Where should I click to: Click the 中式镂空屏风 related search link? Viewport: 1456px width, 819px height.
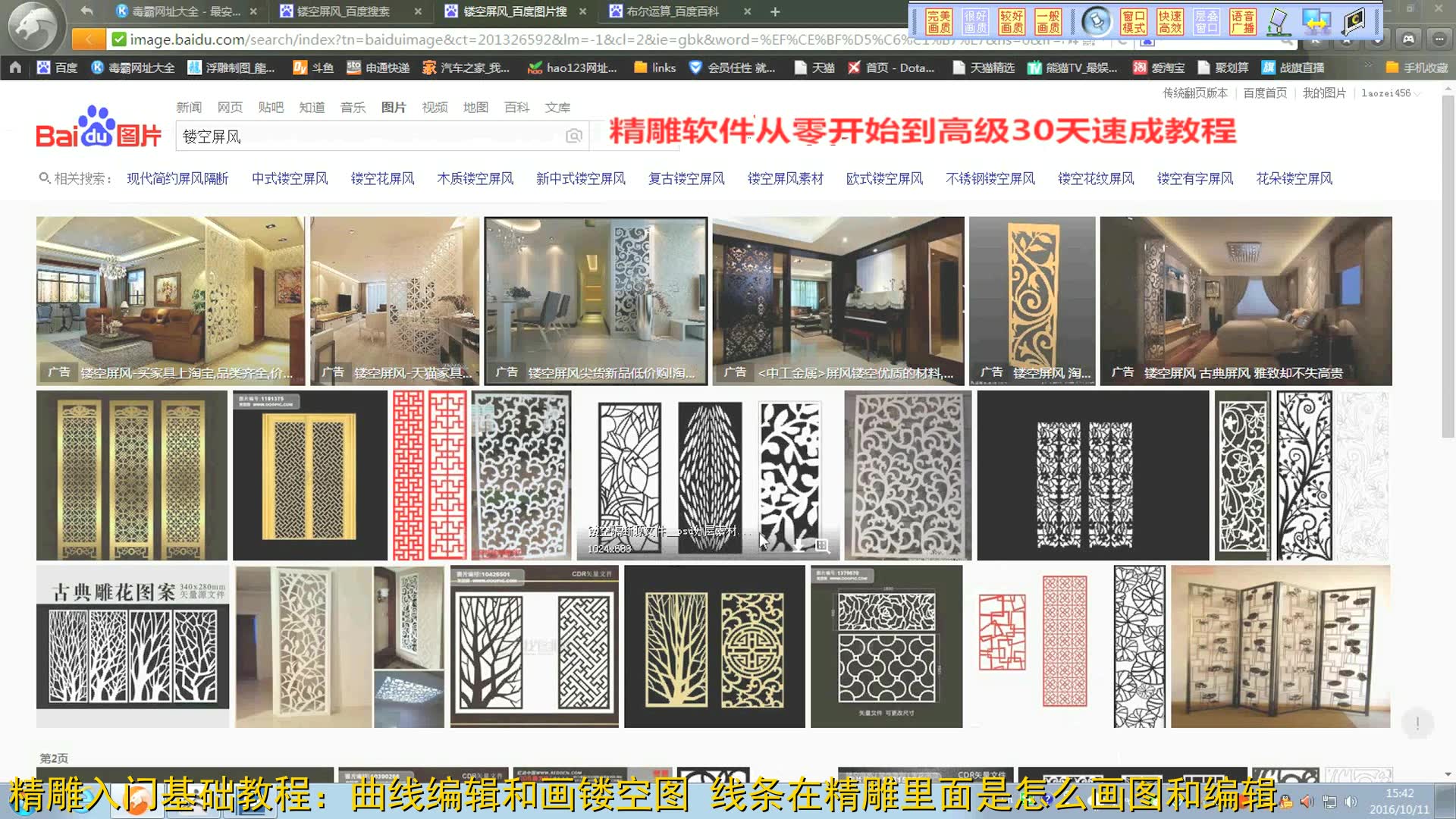(x=290, y=178)
